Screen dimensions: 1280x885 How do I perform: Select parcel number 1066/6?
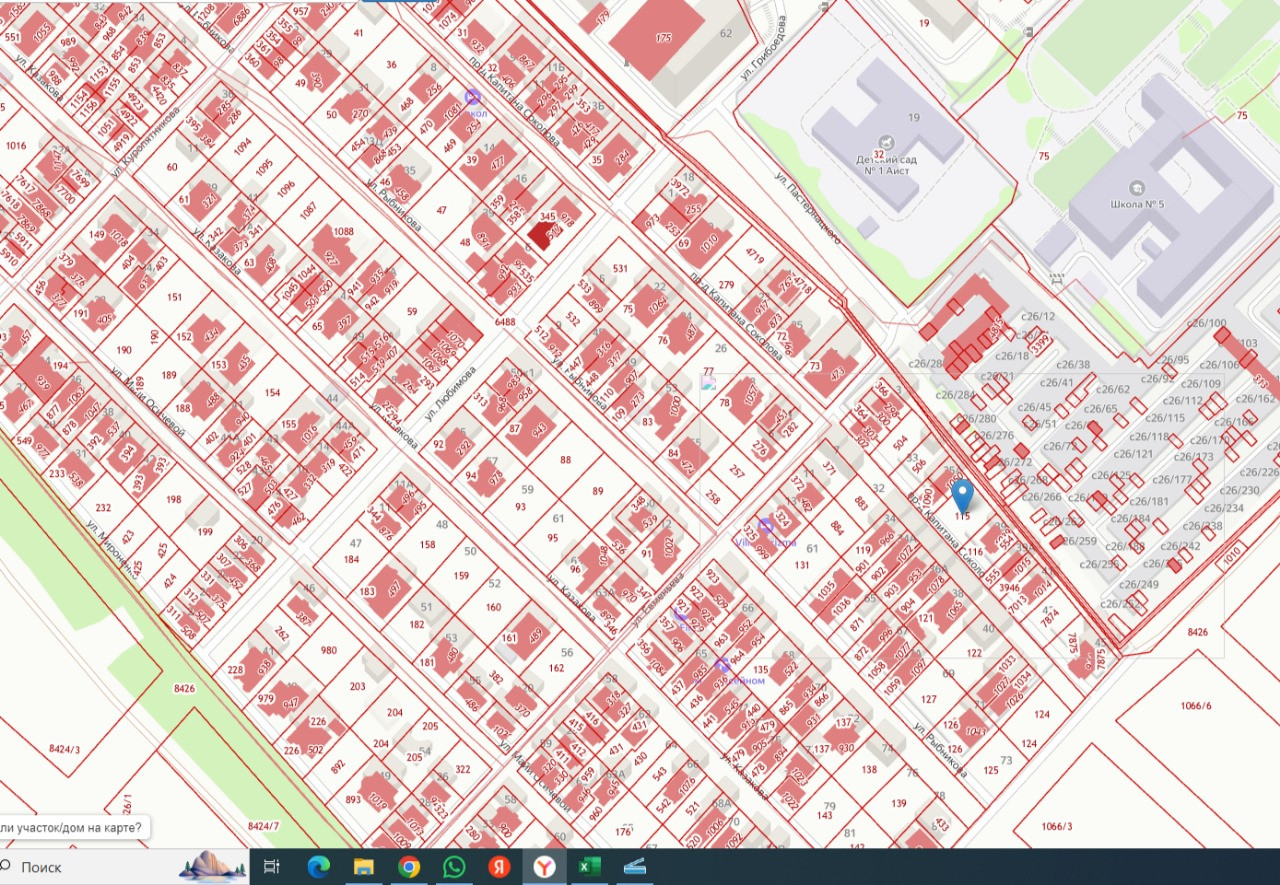[1195, 706]
